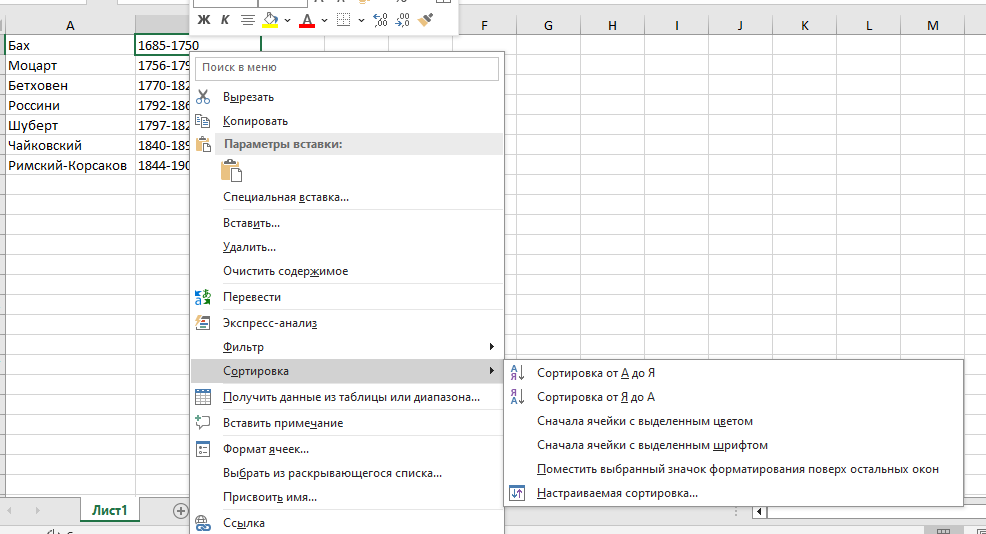The height and width of the screenshot is (534, 986).
Task: Select cell containing Шуберт
Action: click(x=70, y=126)
